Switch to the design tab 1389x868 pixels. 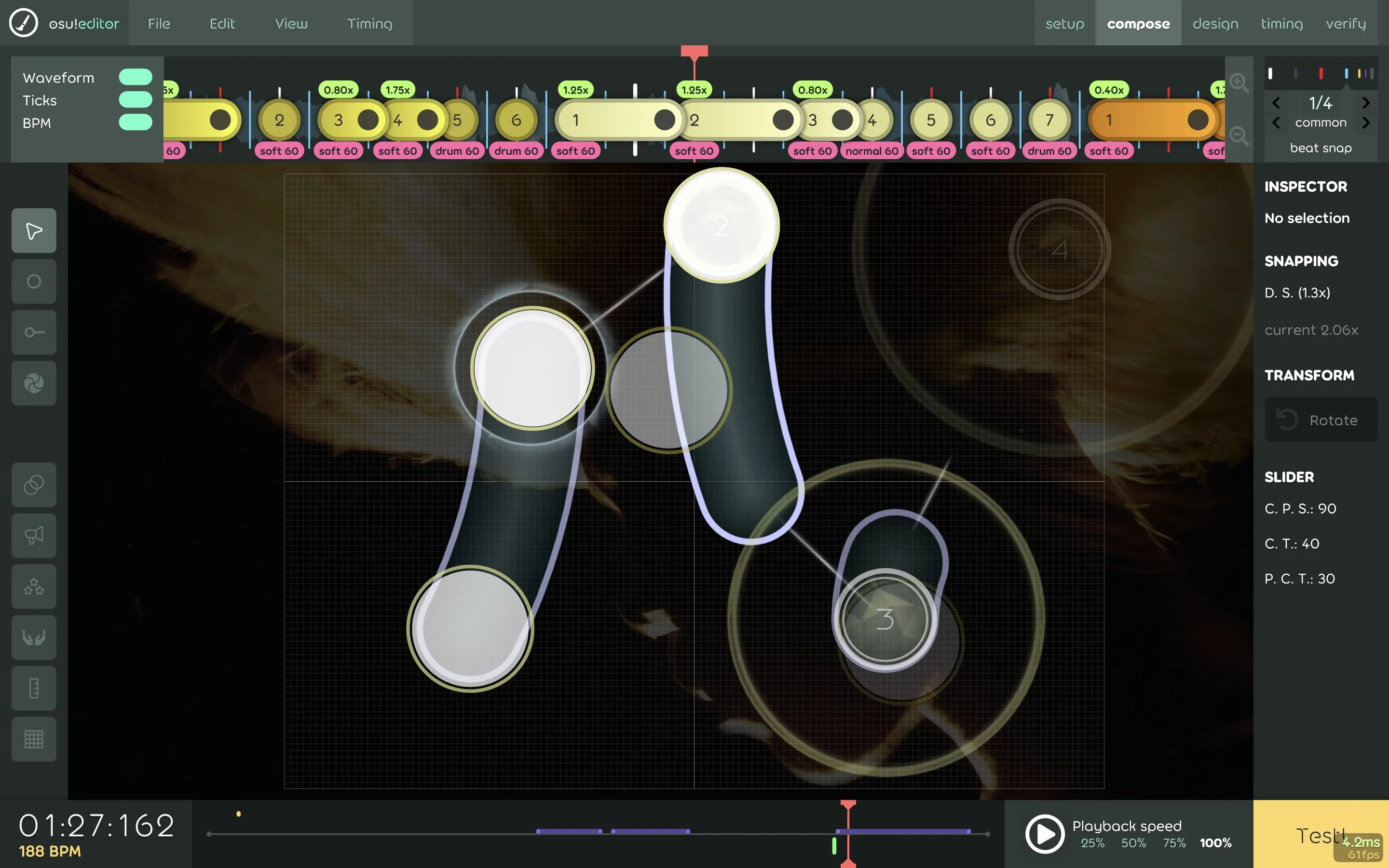[1216, 24]
